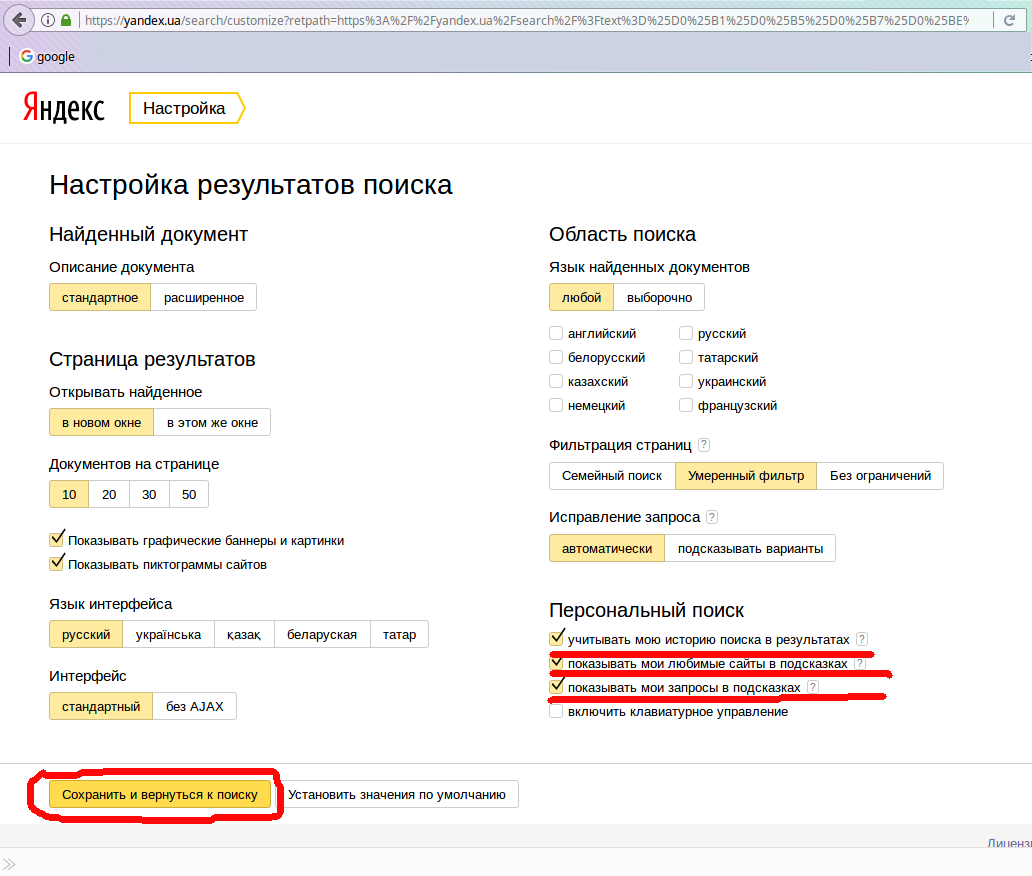Go back with the browser back arrow

coord(19,20)
